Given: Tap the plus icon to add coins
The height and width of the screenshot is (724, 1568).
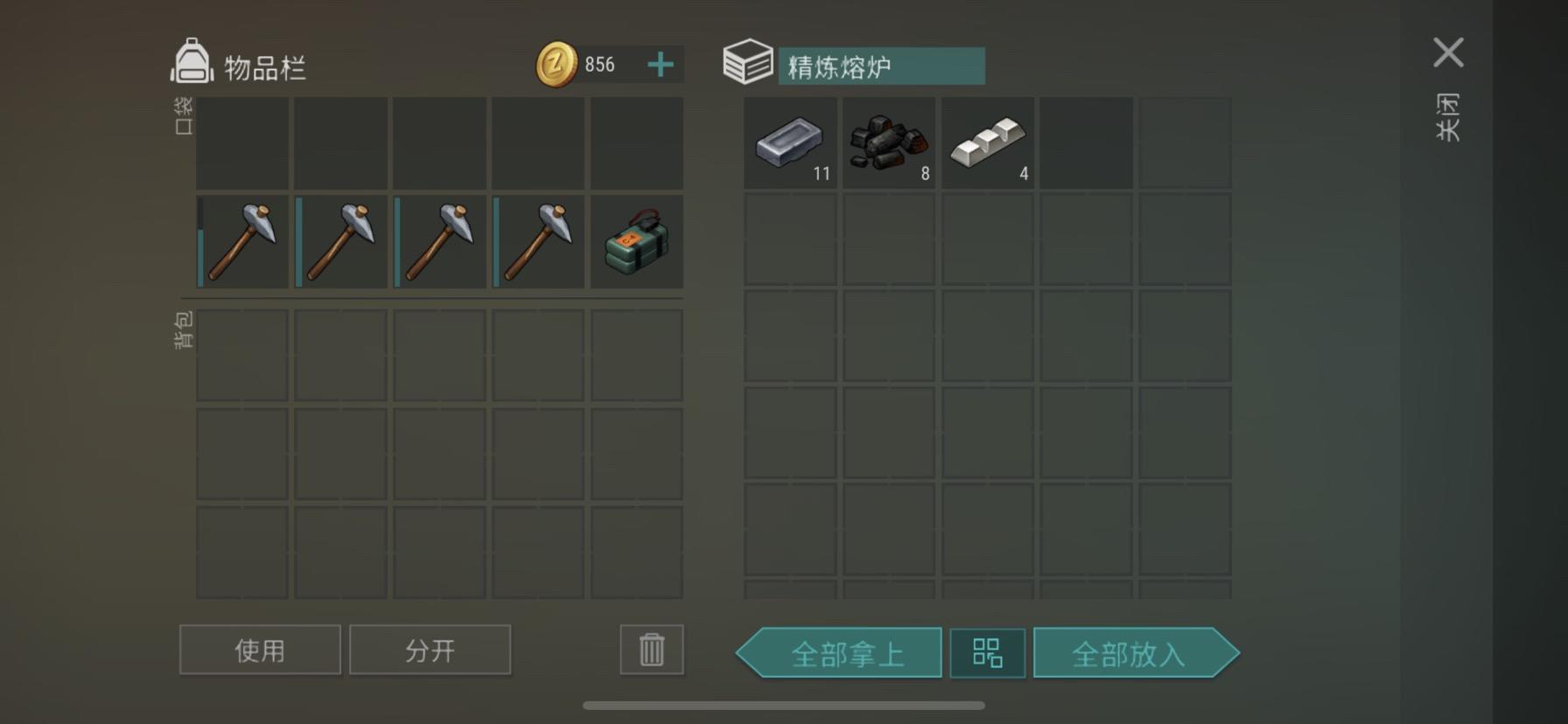Looking at the screenshot, I should [x=661, y=65].
